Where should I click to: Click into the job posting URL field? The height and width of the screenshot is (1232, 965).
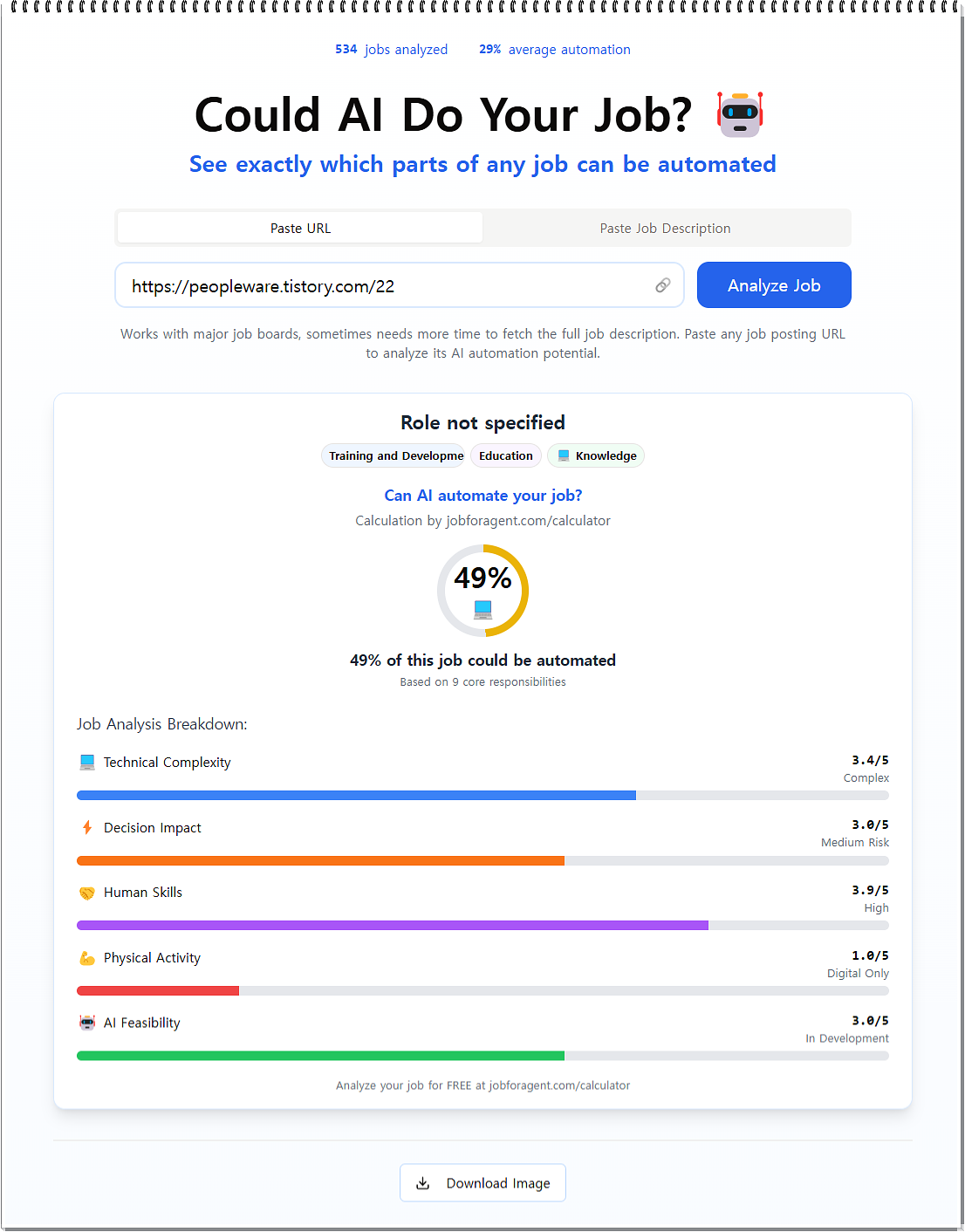pos(384,286)
